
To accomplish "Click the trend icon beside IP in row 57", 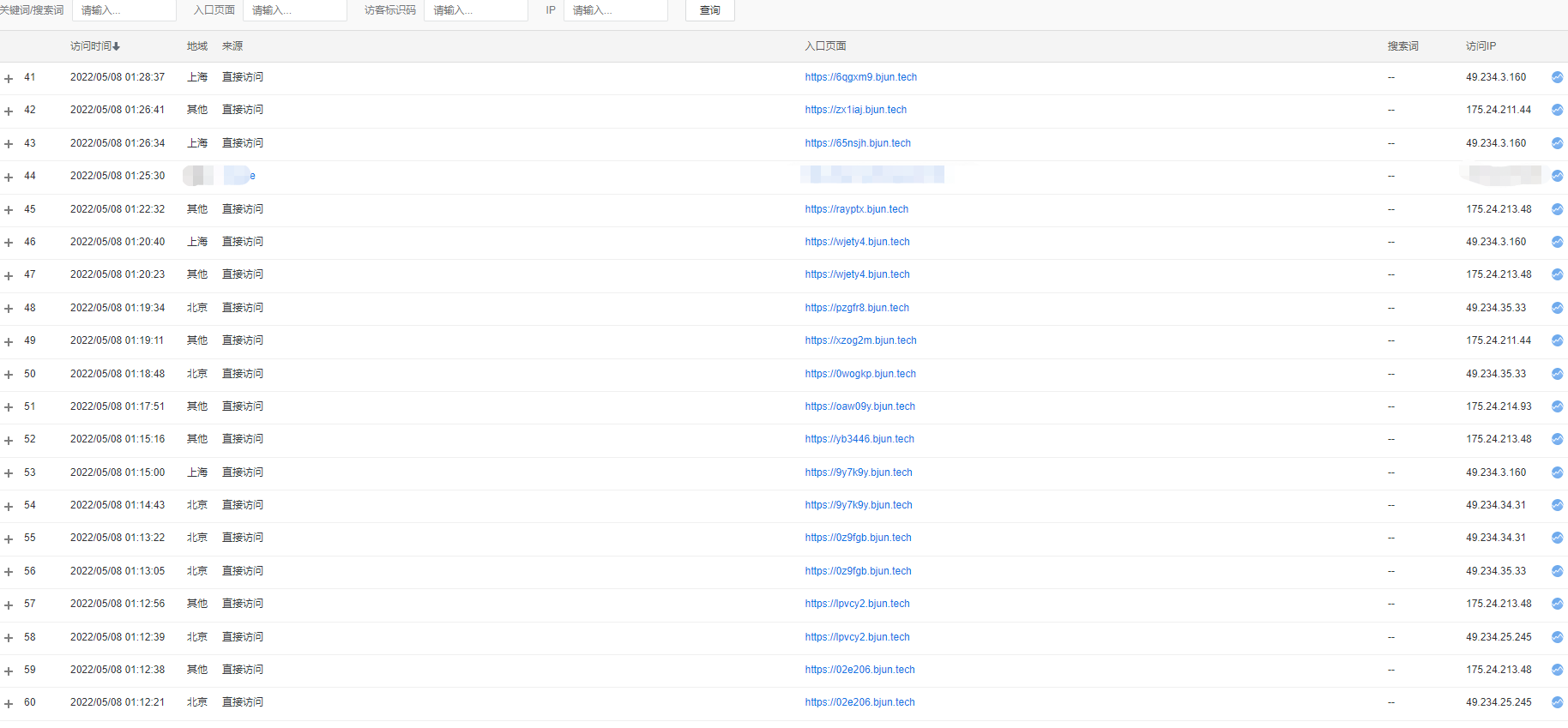I will pyautogui.click(x=1557, y=604).
